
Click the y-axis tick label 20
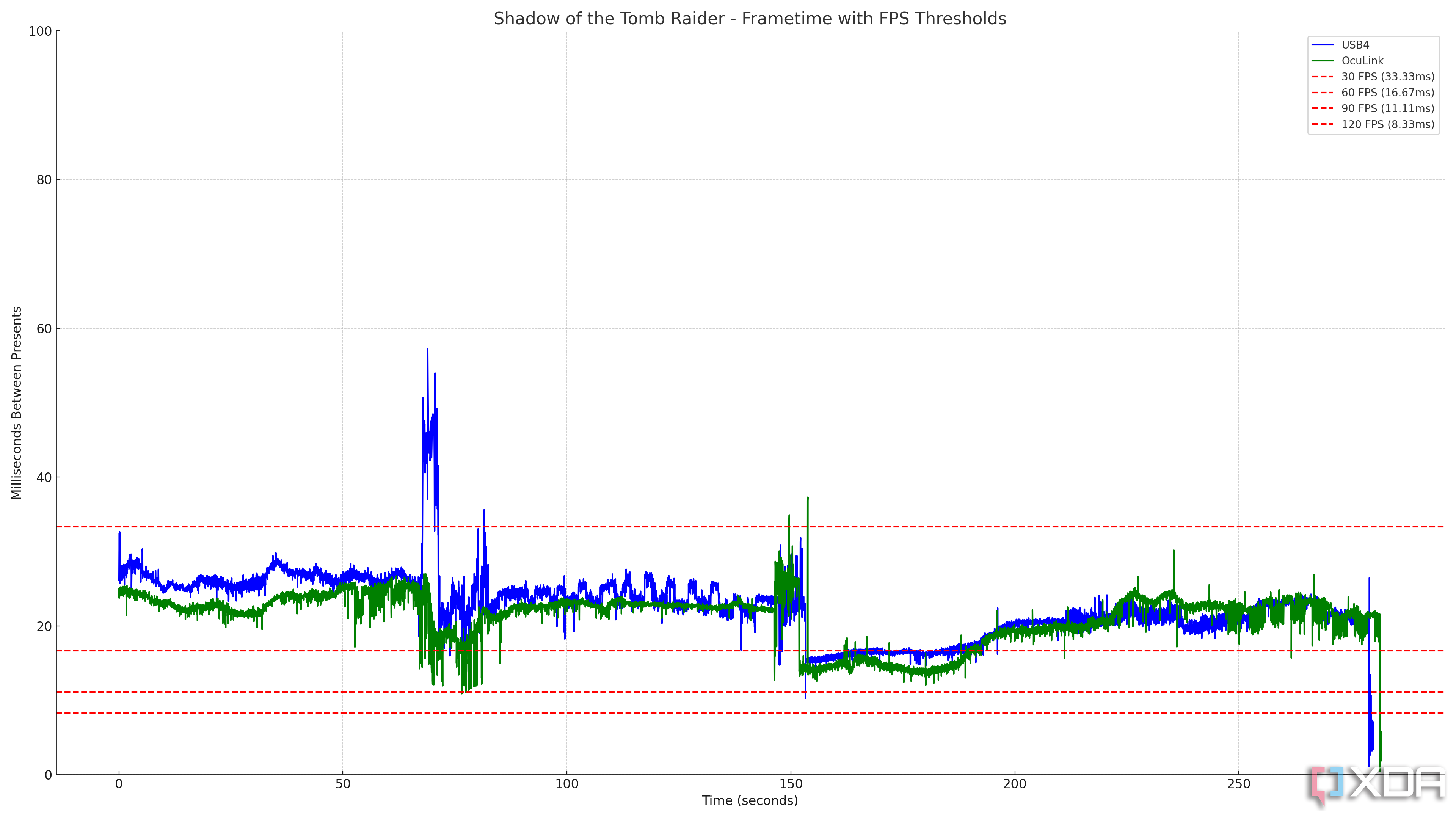click(x=44, y=626)
